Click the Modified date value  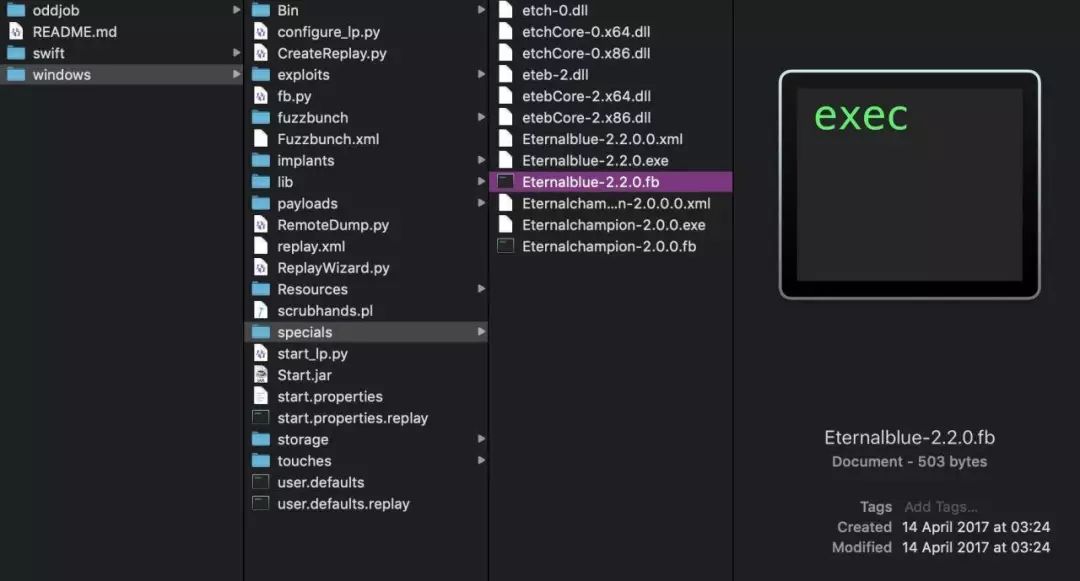click(976, 547)
